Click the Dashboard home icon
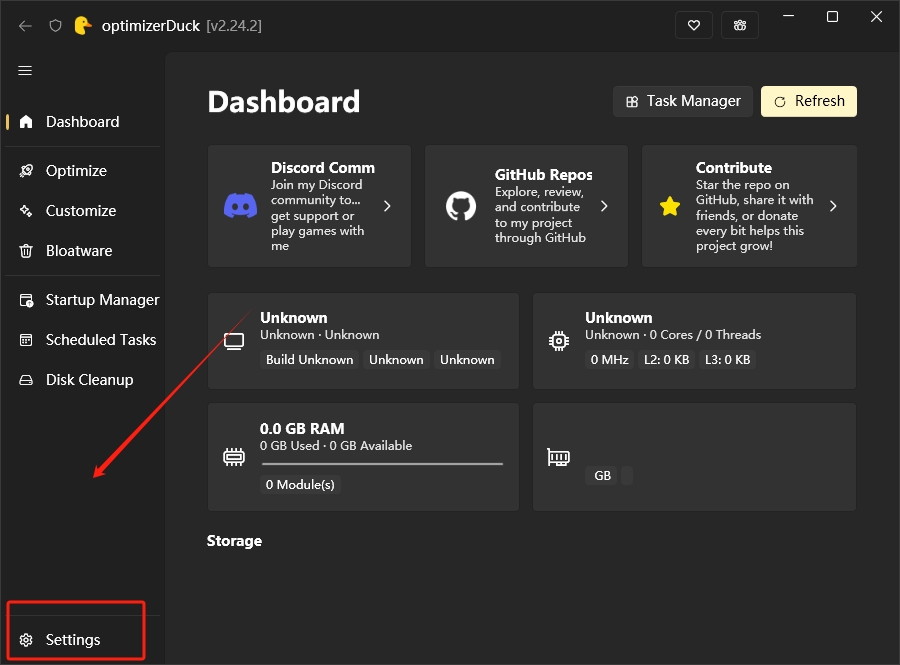This screenshot has height=665, width=900. coord(26,122)
